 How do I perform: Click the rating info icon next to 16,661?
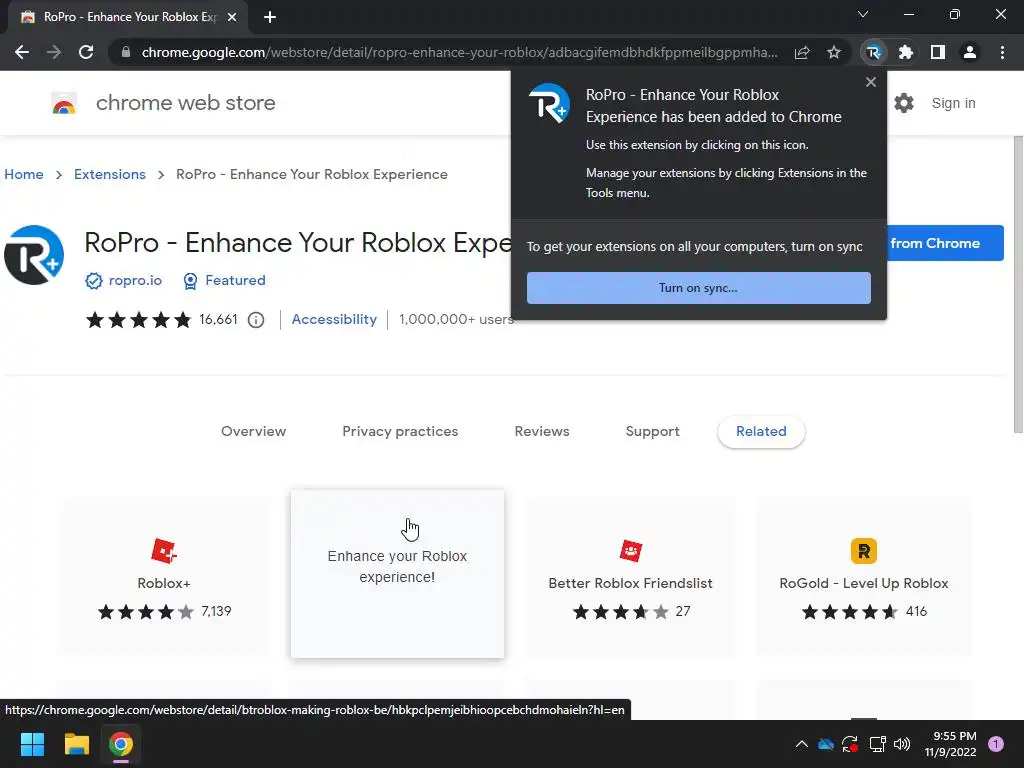coord(256,320)
